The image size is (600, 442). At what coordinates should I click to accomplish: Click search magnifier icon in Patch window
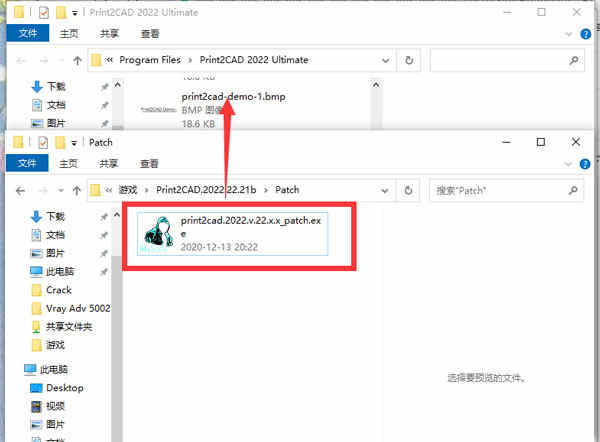[x=573, y=190]
